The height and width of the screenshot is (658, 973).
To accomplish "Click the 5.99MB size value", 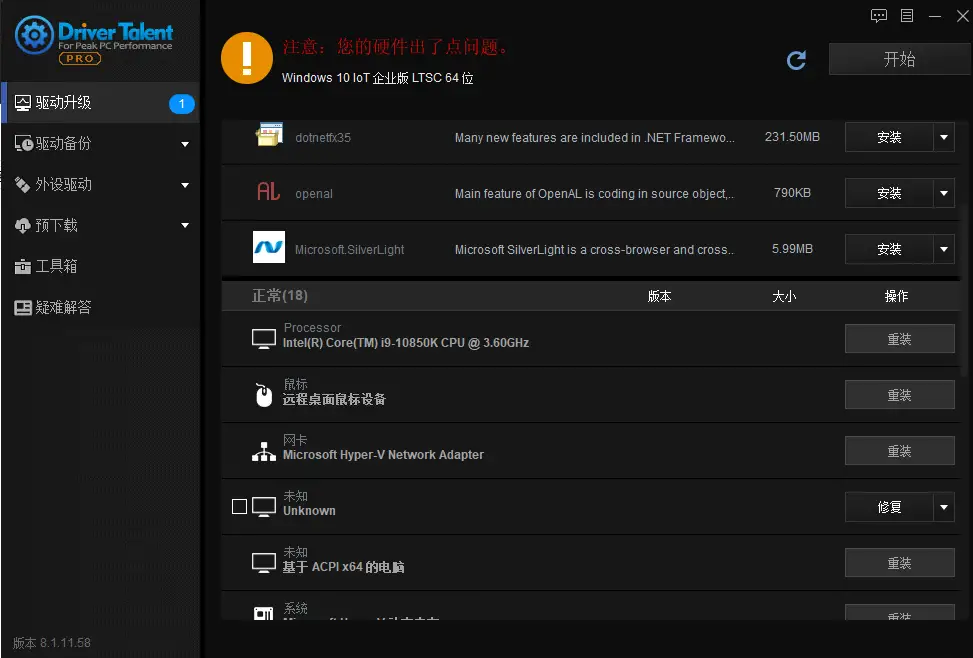I will pos(792,248).
